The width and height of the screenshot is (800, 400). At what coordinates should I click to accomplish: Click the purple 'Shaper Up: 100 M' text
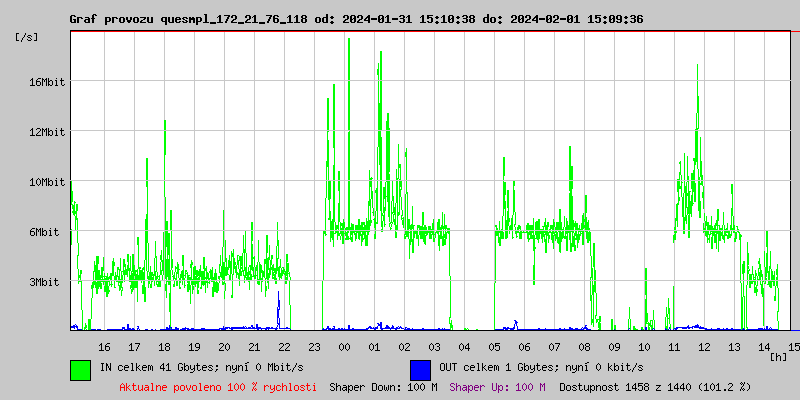pos(497,387)
